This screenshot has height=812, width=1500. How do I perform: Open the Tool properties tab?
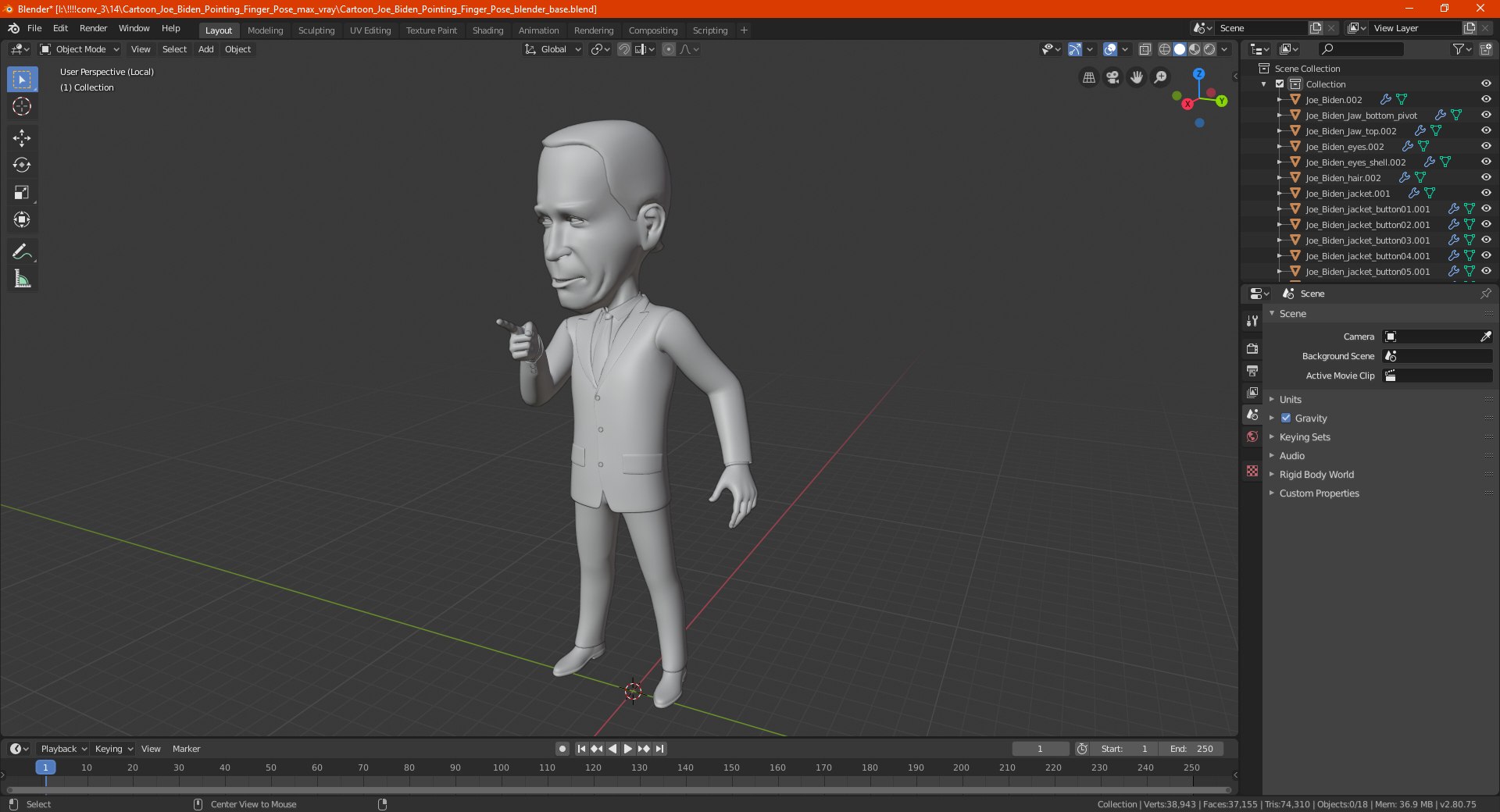(1252, 321)
